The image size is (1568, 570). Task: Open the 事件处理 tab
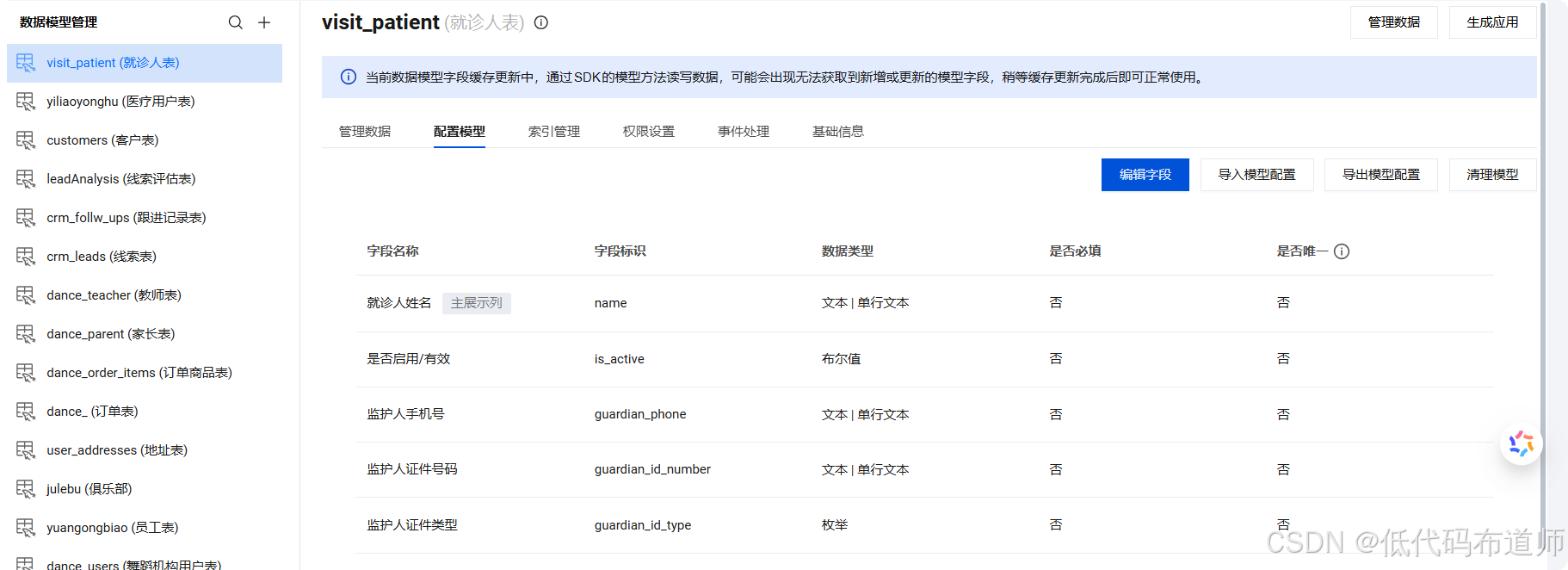point(744,132)
